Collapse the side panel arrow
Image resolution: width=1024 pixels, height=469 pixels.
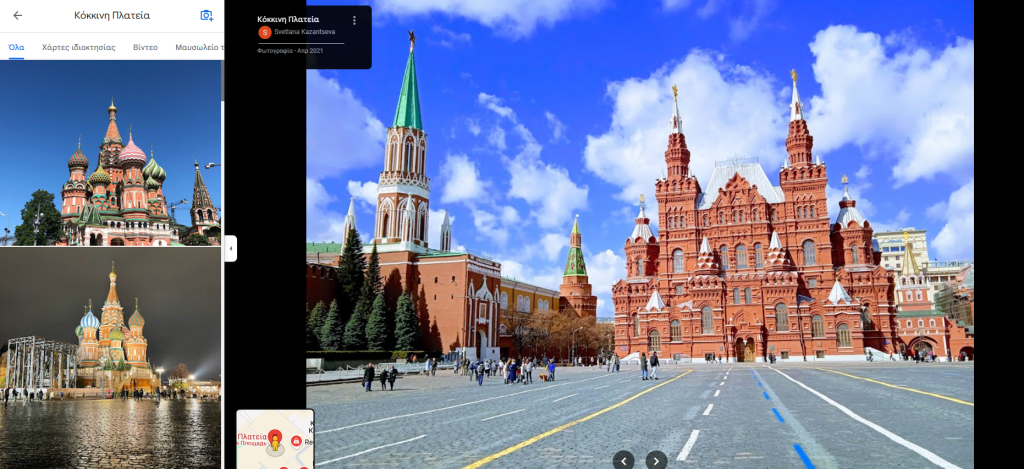(231, 248)
